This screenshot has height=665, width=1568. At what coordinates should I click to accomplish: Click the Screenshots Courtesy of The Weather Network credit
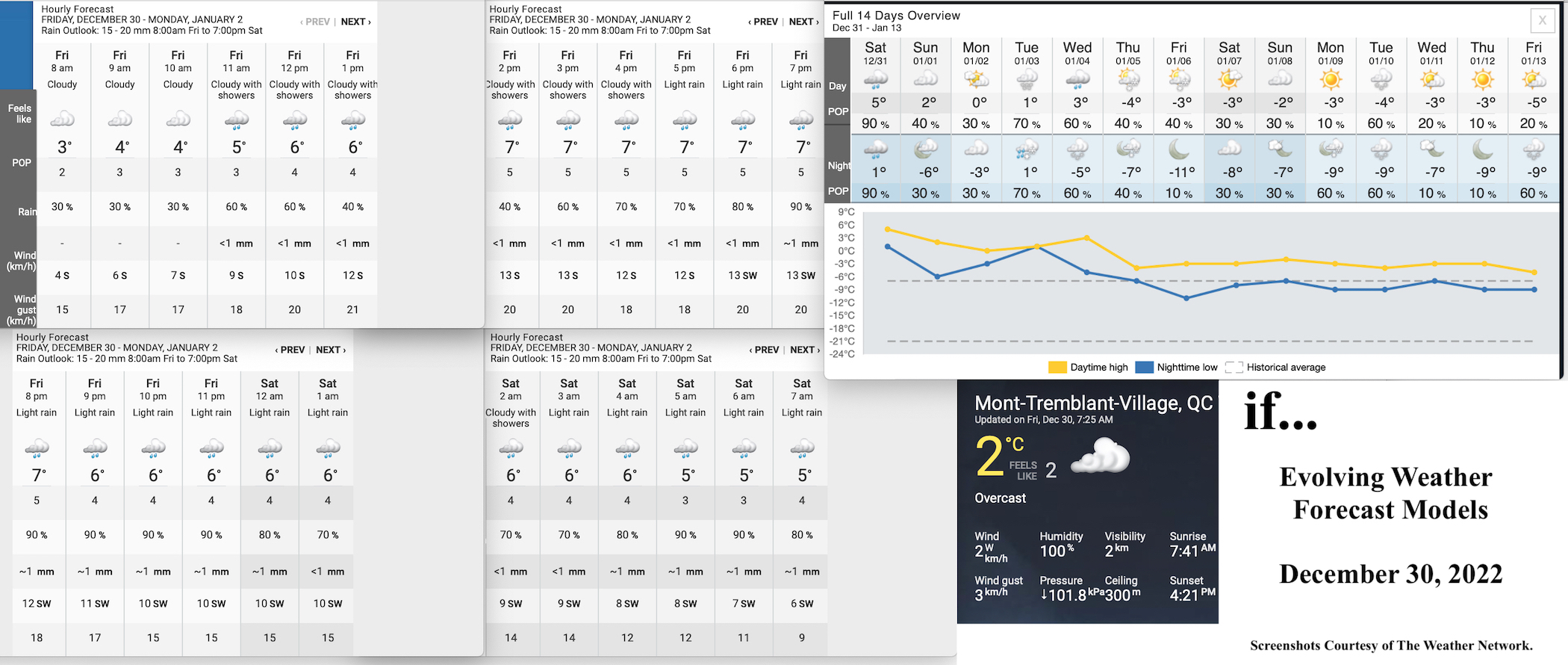click(1392, 646)
